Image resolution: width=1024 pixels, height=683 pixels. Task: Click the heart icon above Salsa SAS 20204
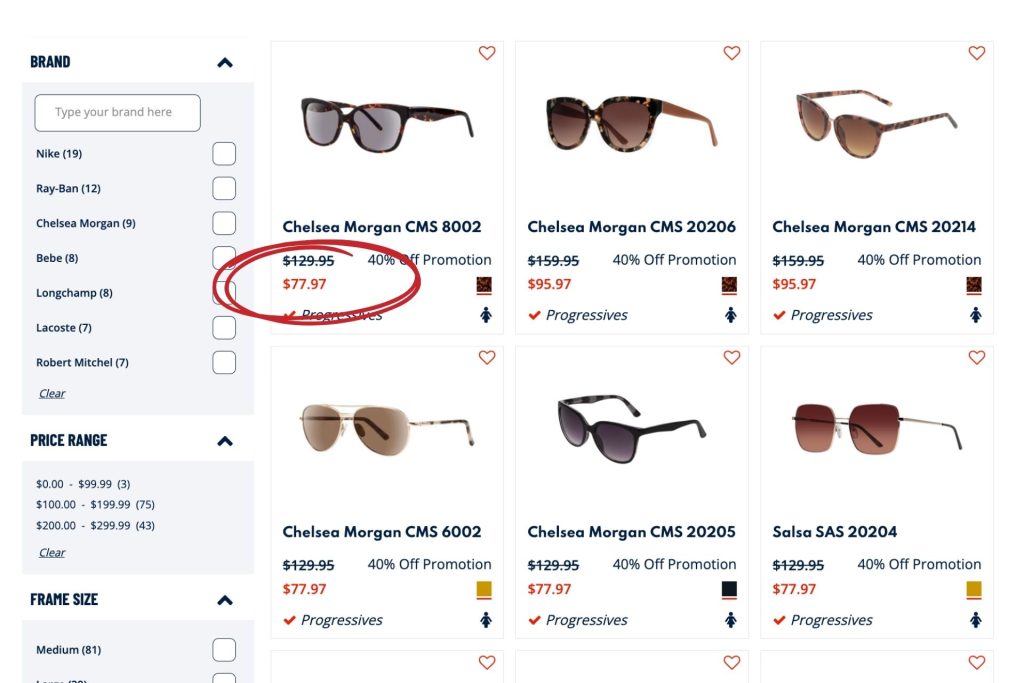click(977, 357)
